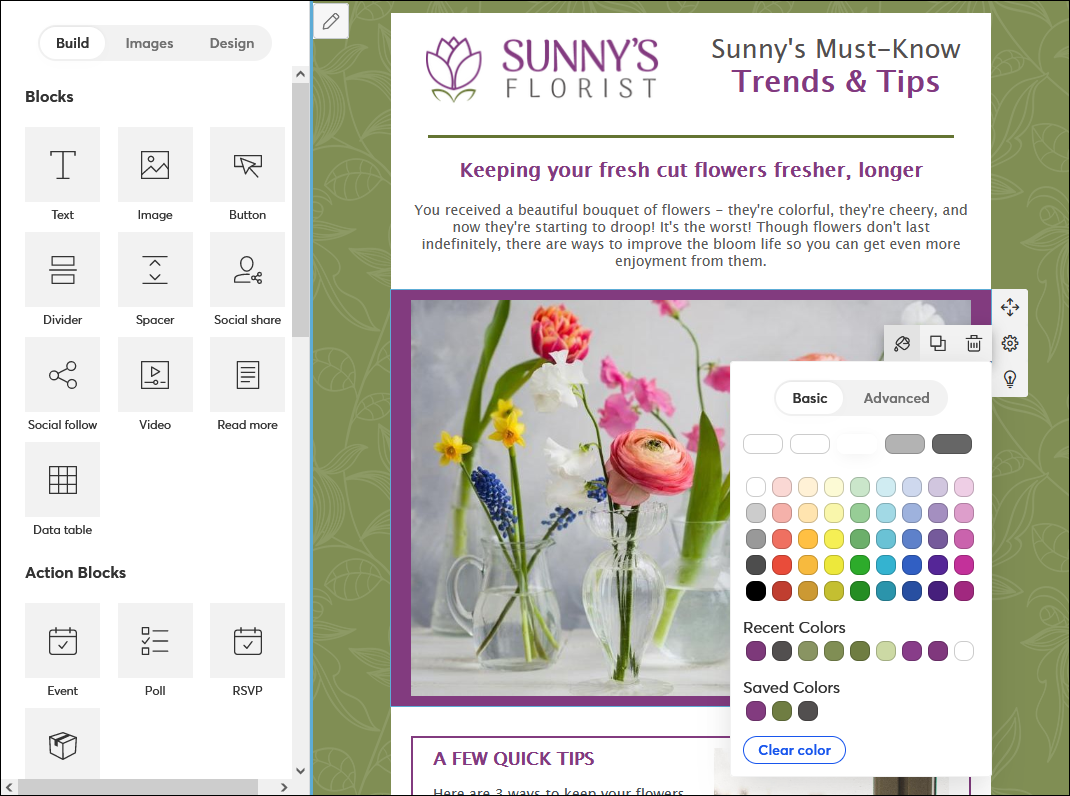The image size is (1070, 796).
Task: Delete the image block with the trash icon
Action: [973, 343]
